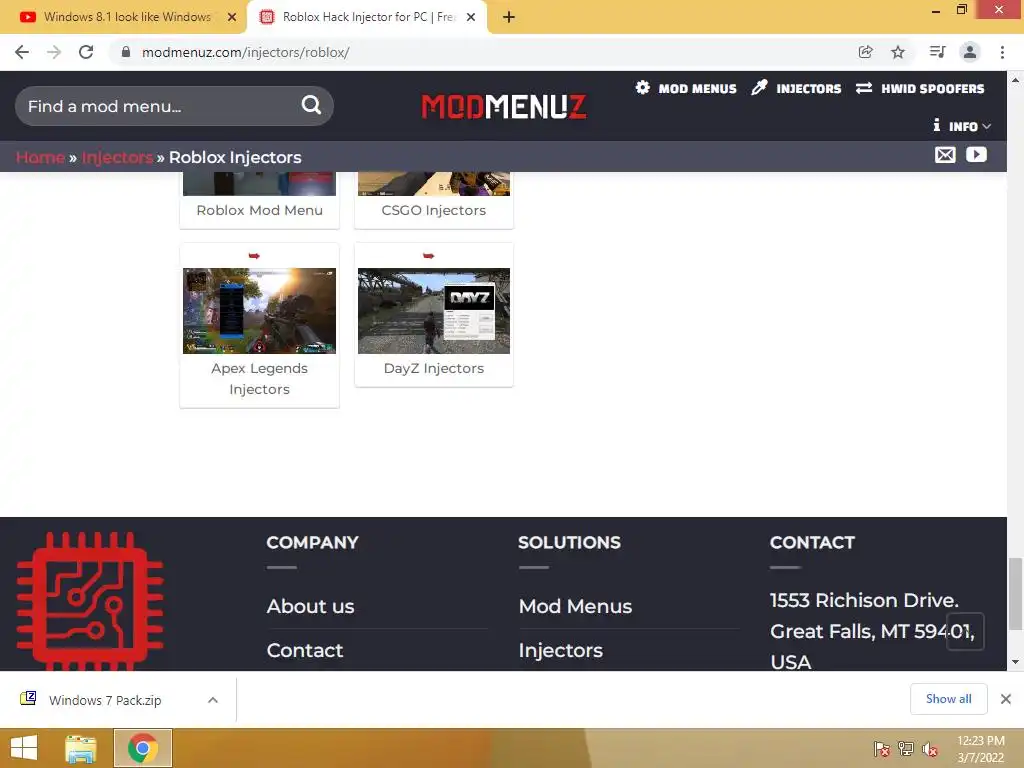The width and height of the screenshot is (1024, 768).
Task: Click scrollbar down arrow
Action: pyautogui.click(x=1015, y=662)
